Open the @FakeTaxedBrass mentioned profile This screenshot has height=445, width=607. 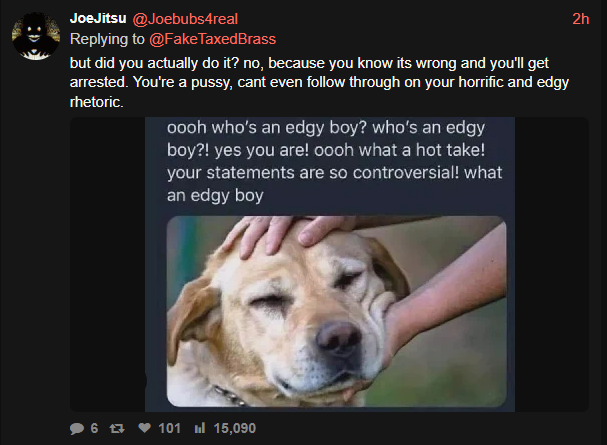click(213, 39)
